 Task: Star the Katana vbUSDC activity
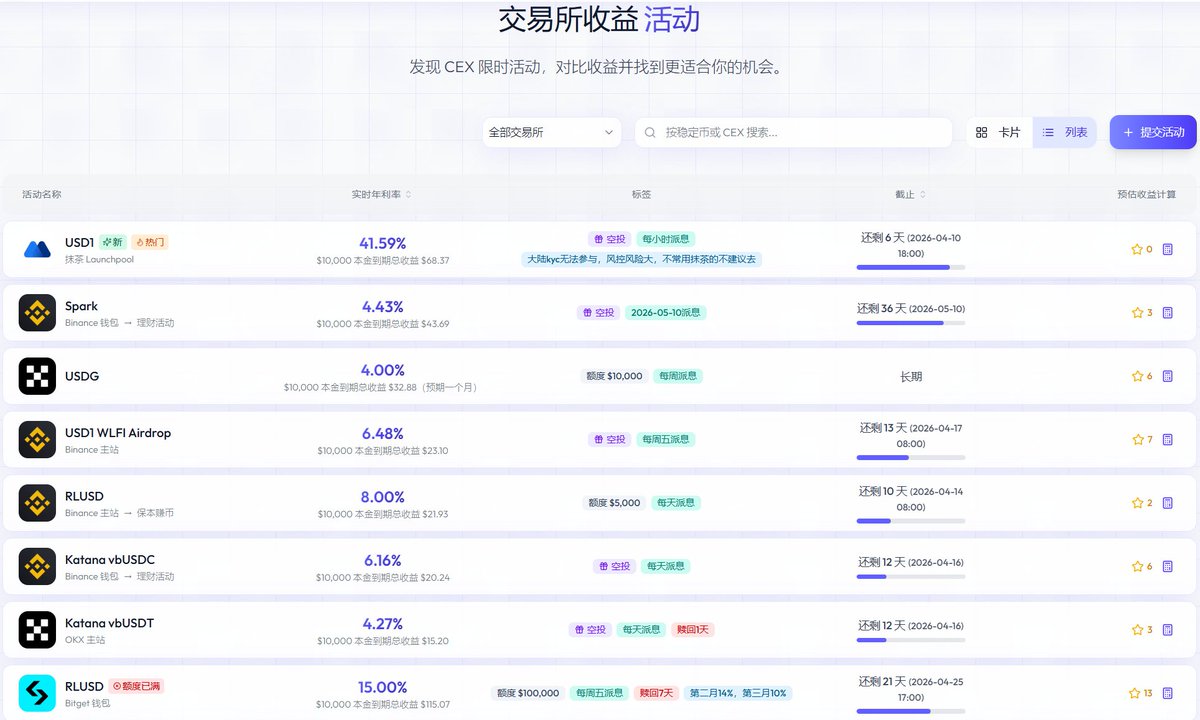click(x=1137, y=566)
